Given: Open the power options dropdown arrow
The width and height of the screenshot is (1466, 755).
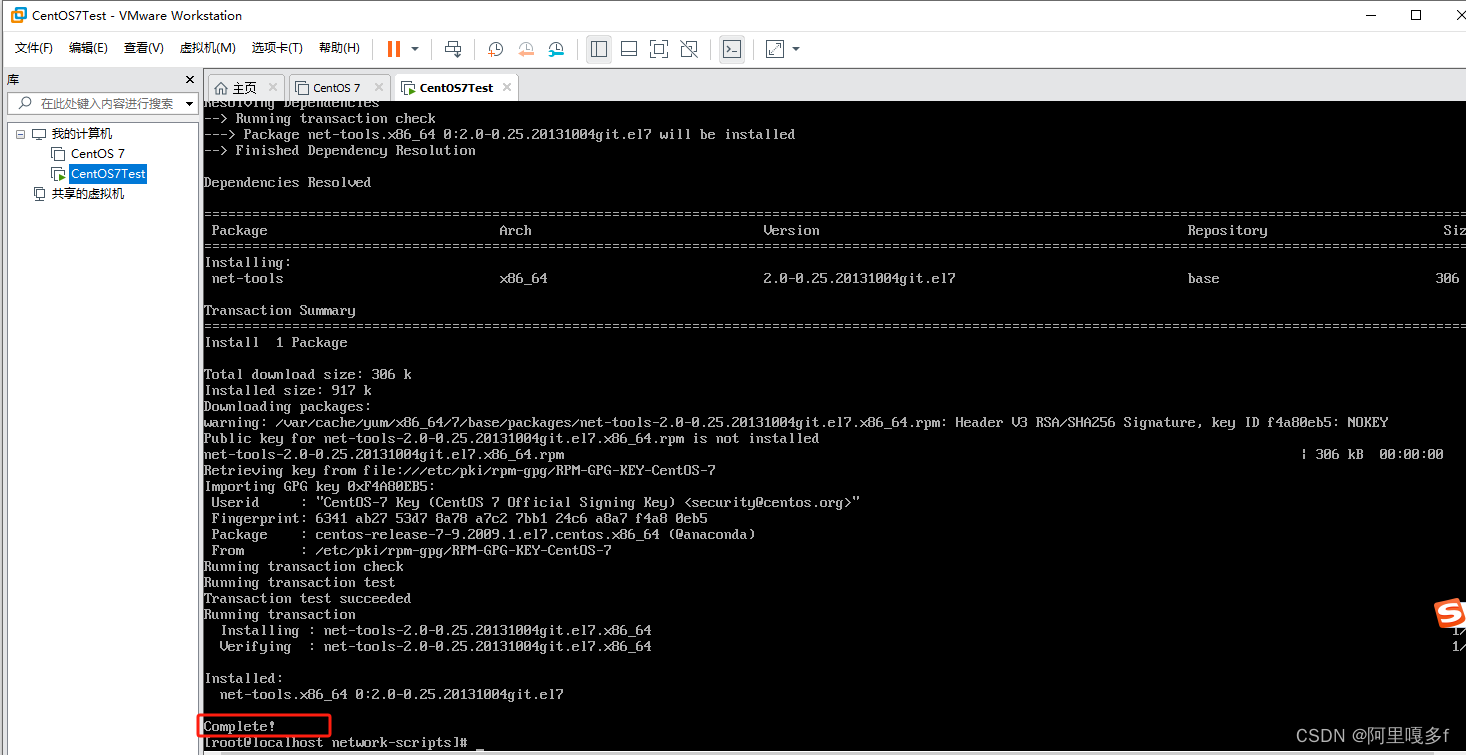Looking at the screenshot, I should [412, 48].
